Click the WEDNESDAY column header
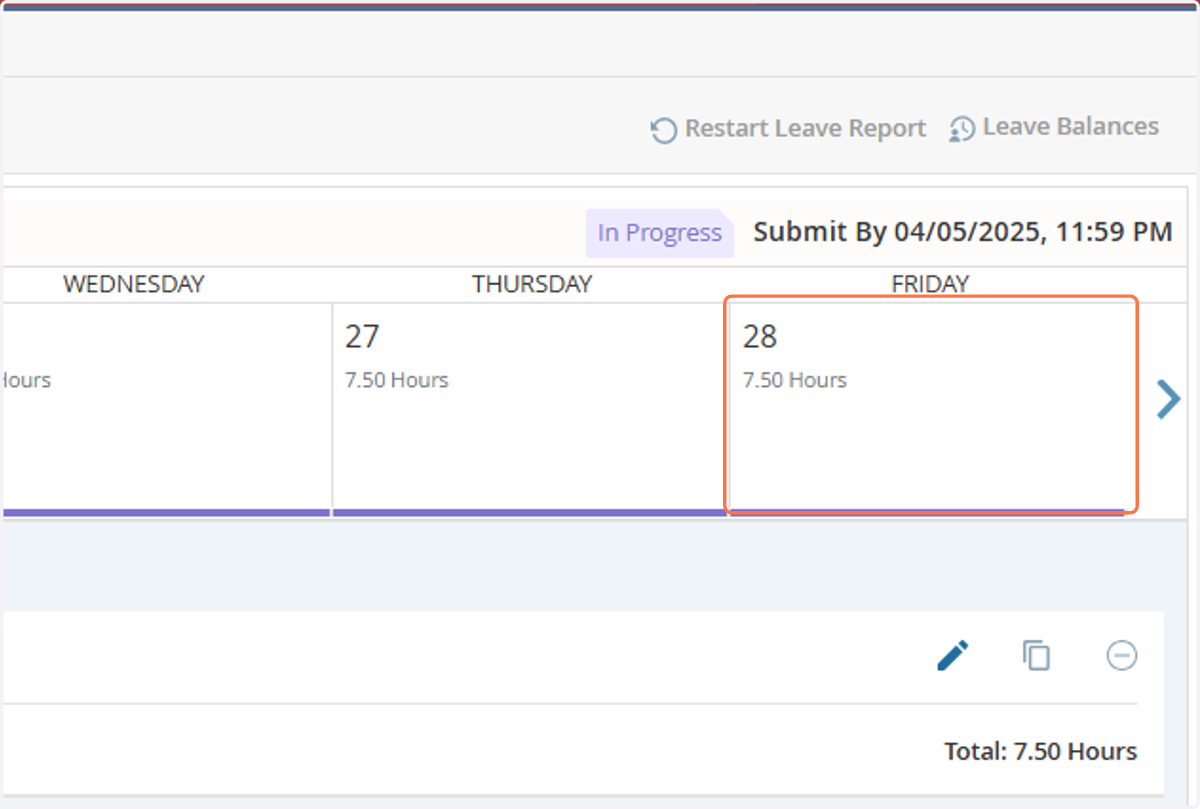The image size is (1200, 809). coord(133,284)
